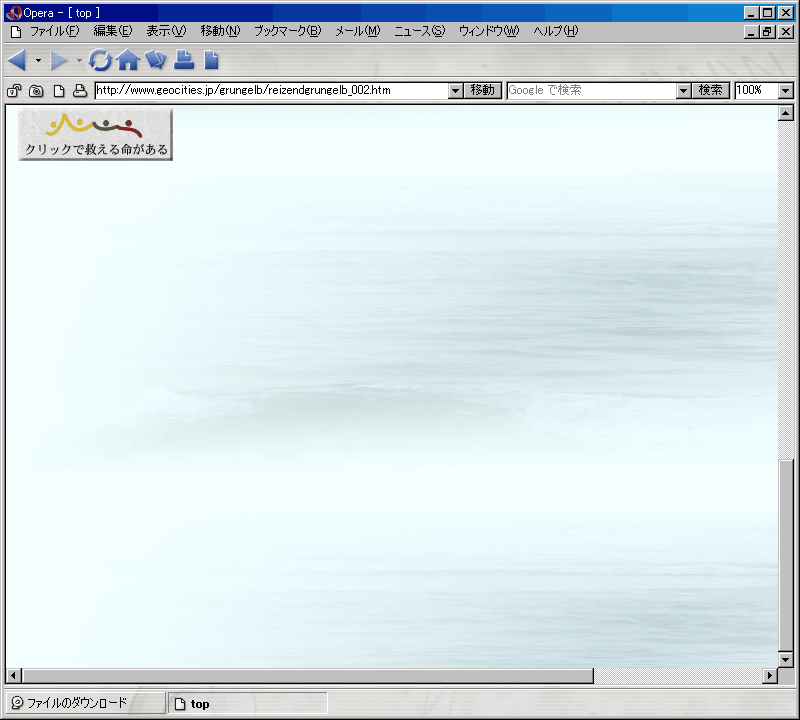Expand the search engine dropdown
Screen dimensions: 800x720
point(684,91)
